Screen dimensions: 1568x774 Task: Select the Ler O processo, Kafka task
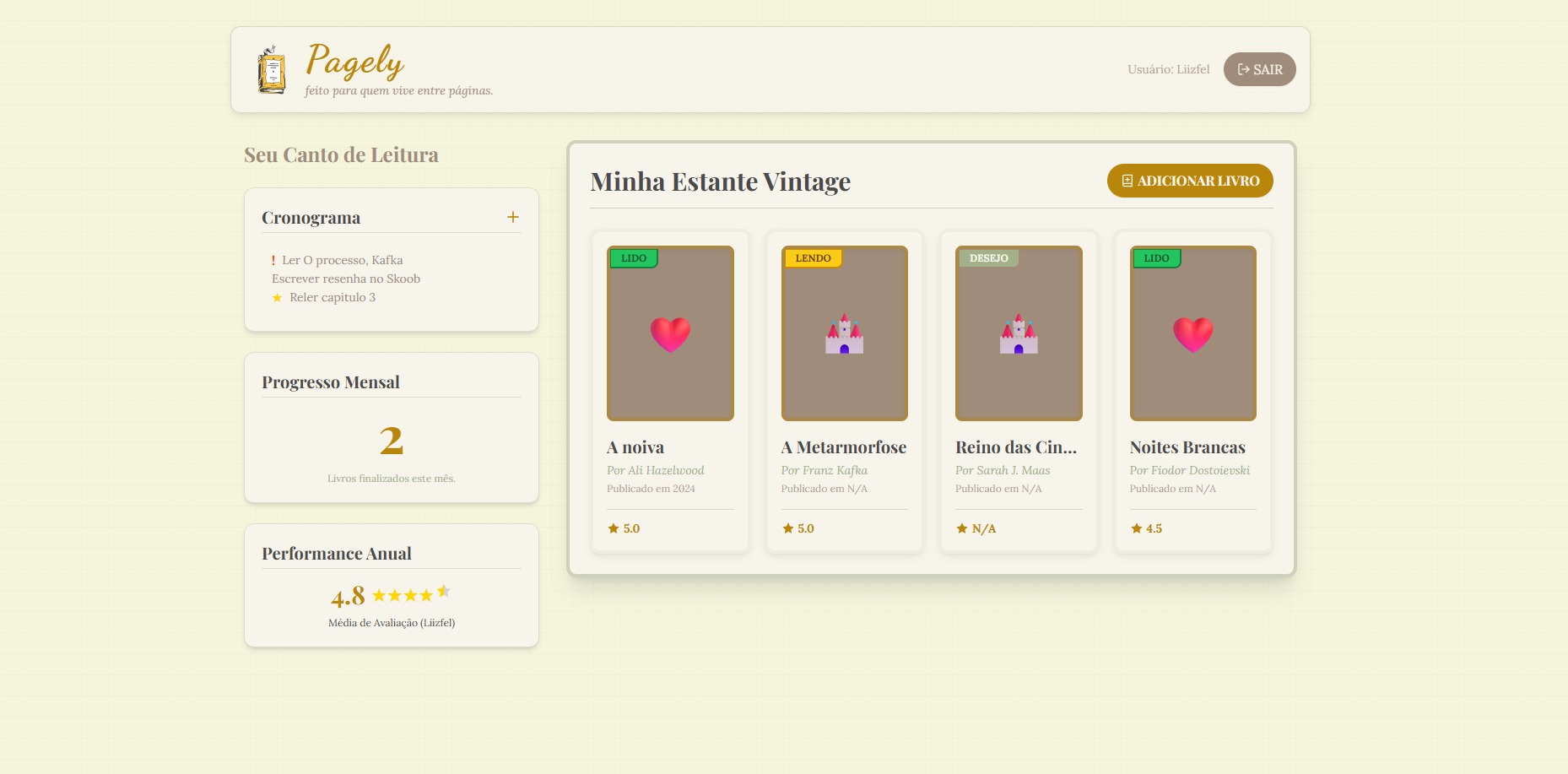(342, 260)
